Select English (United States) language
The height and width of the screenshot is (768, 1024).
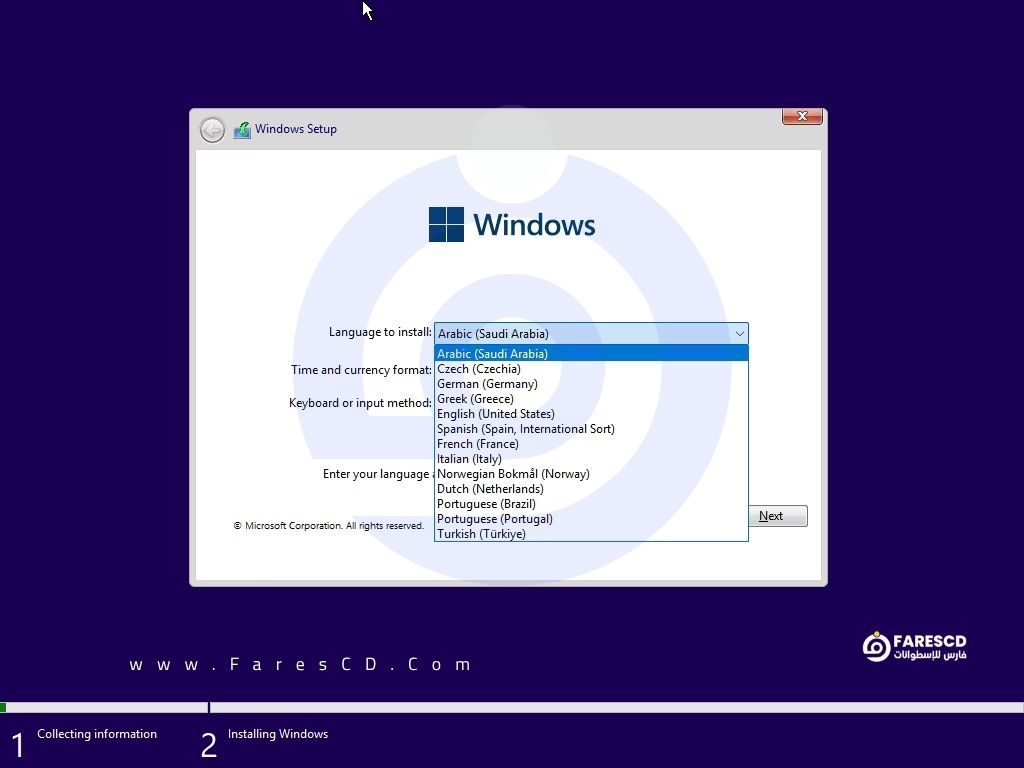pos(591,414)
